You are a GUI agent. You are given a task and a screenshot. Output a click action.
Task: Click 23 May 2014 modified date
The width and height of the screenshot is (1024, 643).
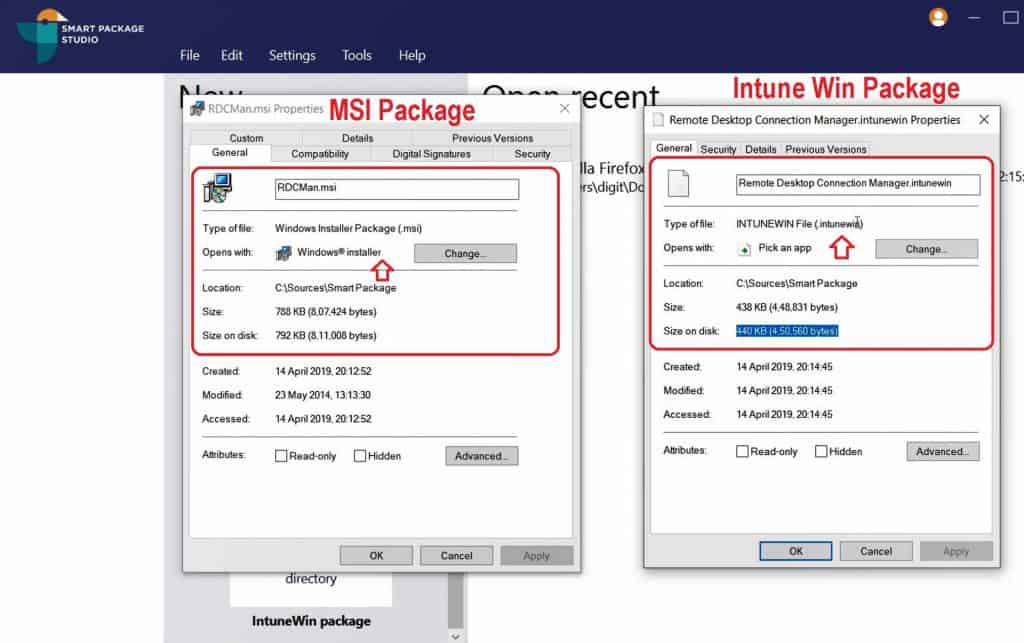(323, 395)
